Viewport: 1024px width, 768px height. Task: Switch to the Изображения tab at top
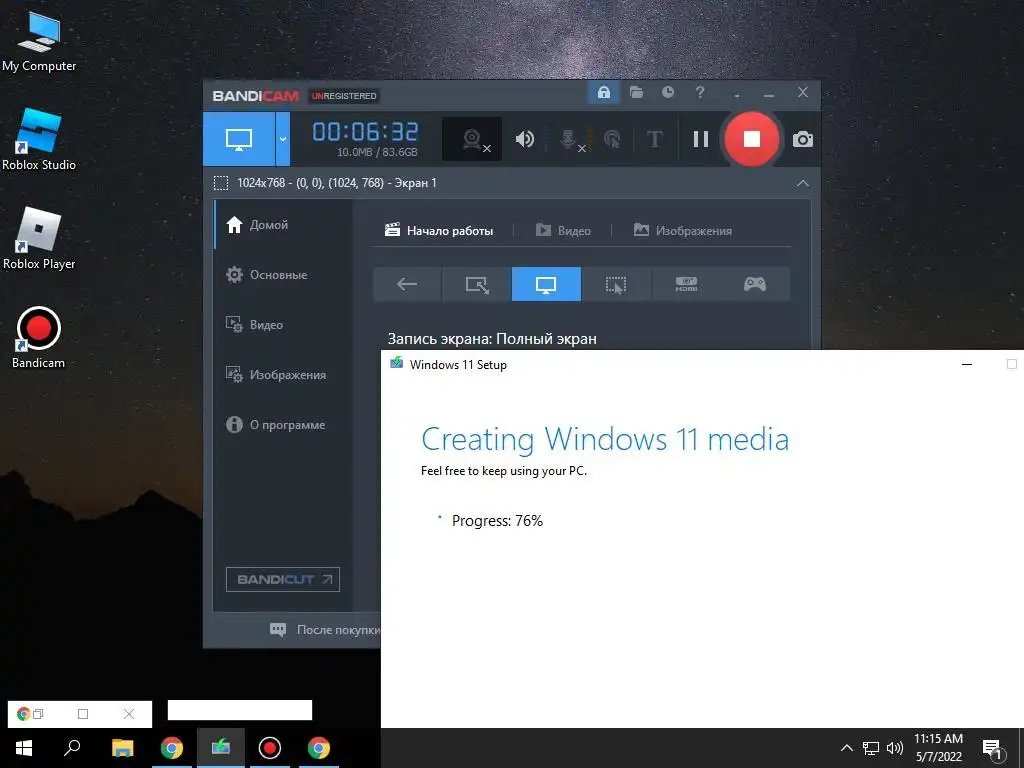(682, 231)
